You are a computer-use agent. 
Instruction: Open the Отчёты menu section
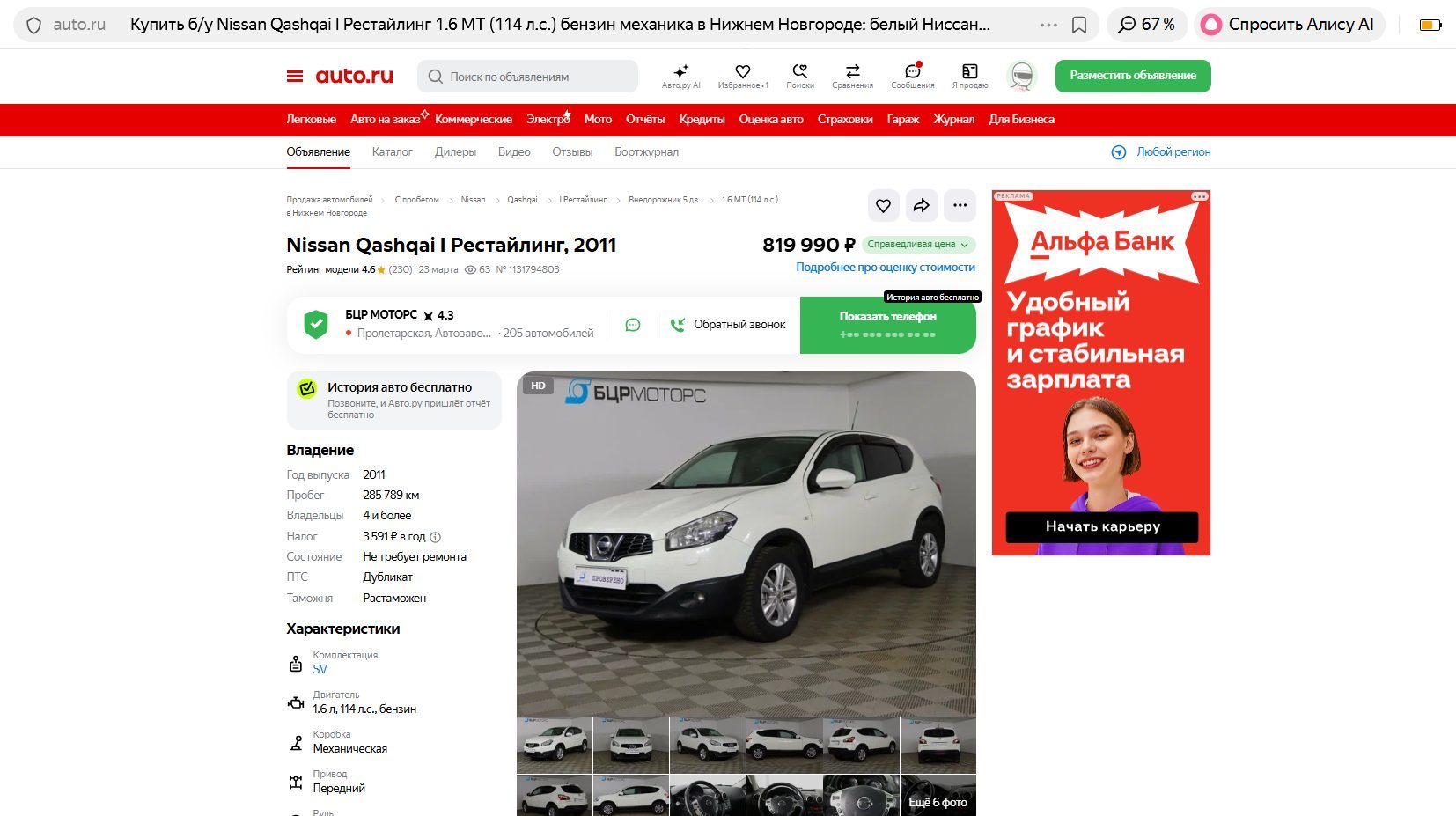click(645, 120)
